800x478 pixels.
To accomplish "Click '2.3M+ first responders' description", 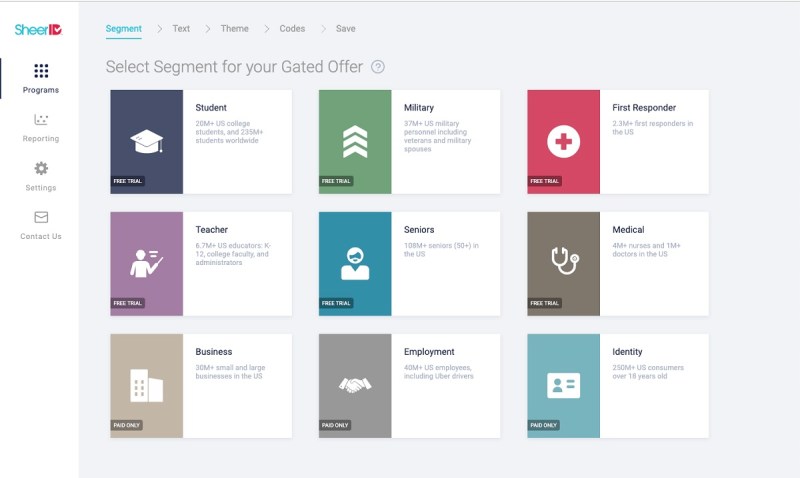I will (x=653, y=128).
